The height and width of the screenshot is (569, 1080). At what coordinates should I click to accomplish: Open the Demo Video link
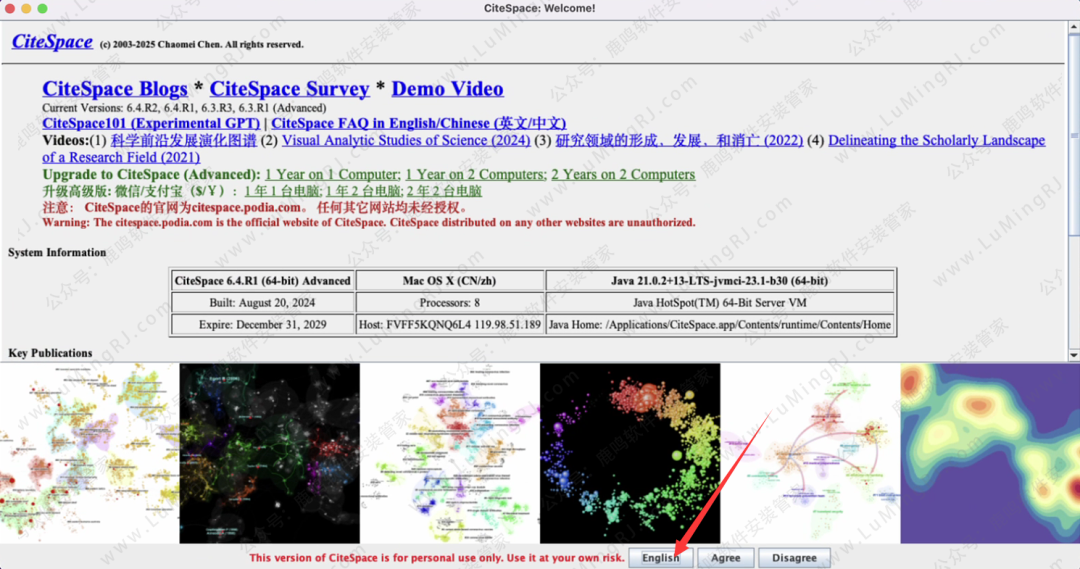[447, 89]
